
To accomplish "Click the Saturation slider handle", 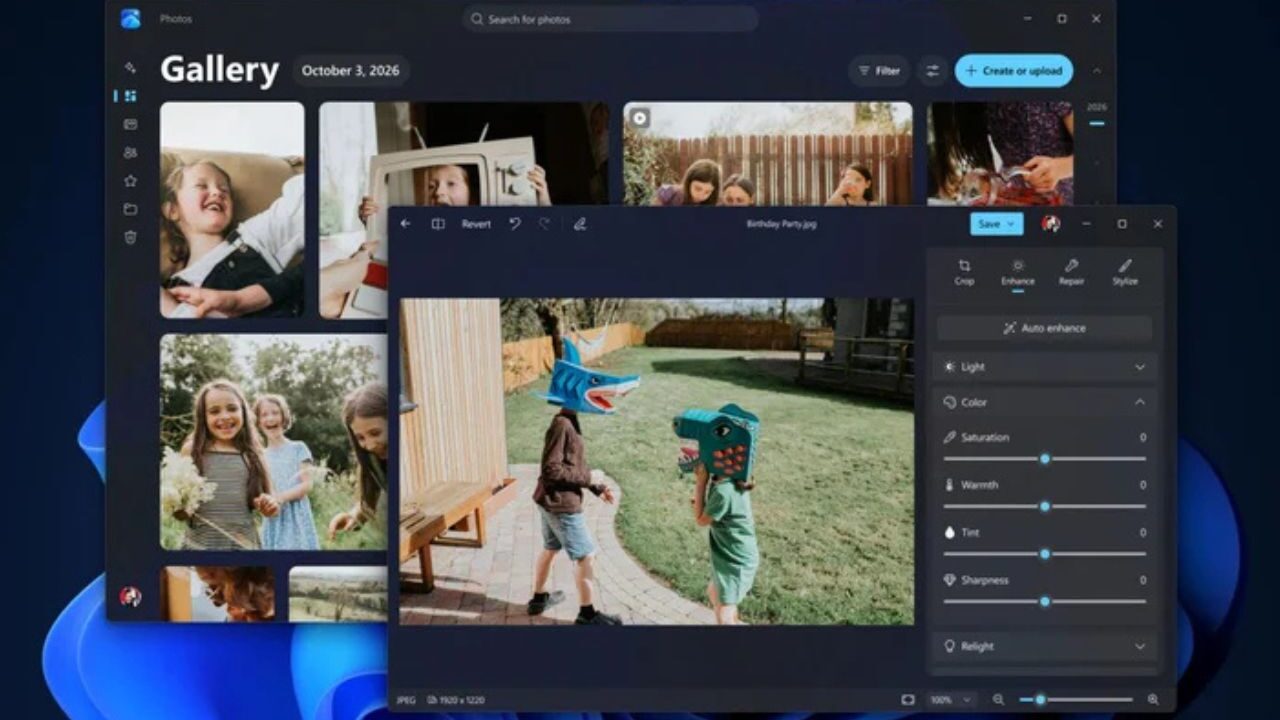I will click(1045, 459).
